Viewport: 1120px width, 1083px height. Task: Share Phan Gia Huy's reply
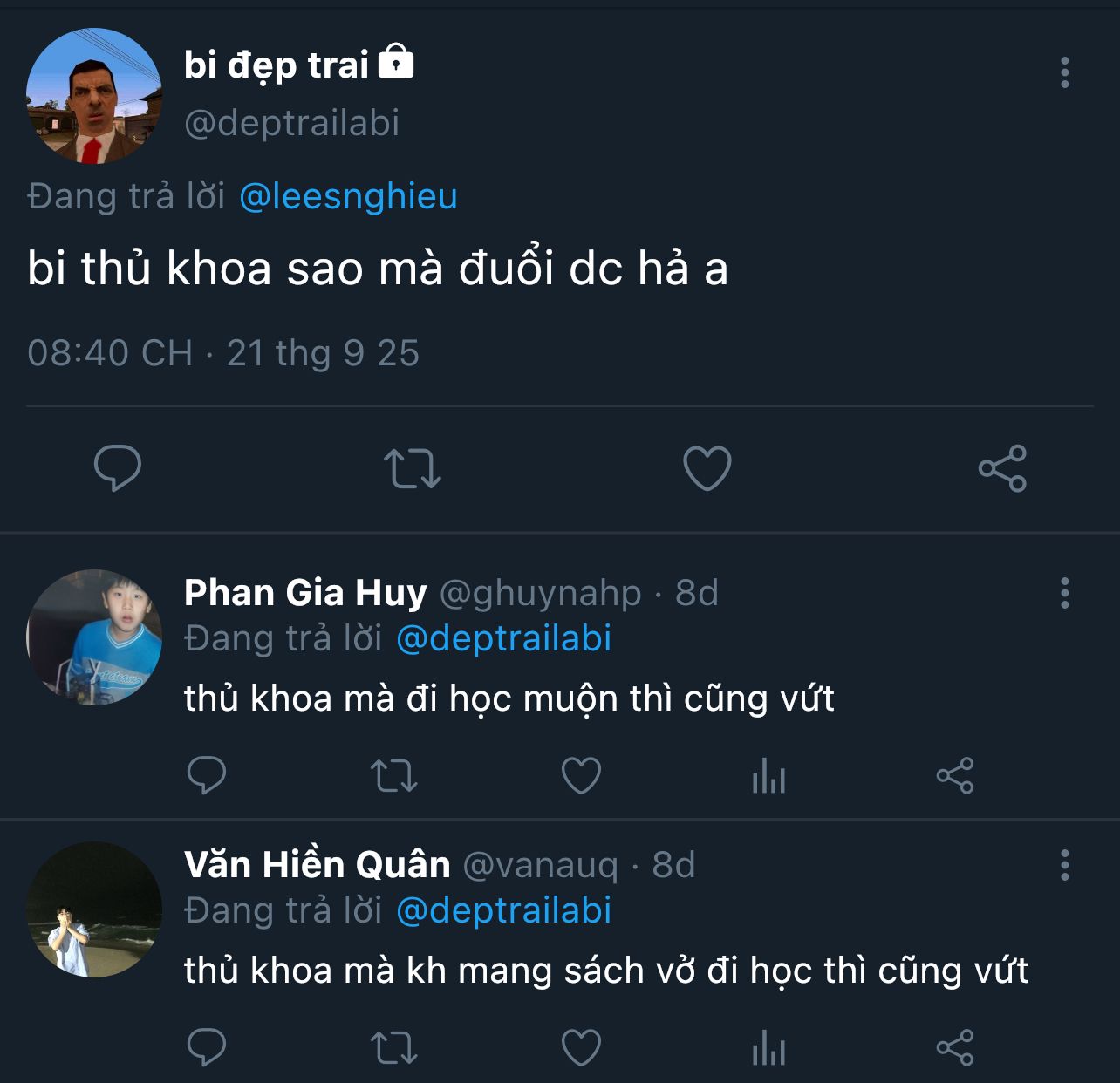pyautogui.click(x=955, y=775)
